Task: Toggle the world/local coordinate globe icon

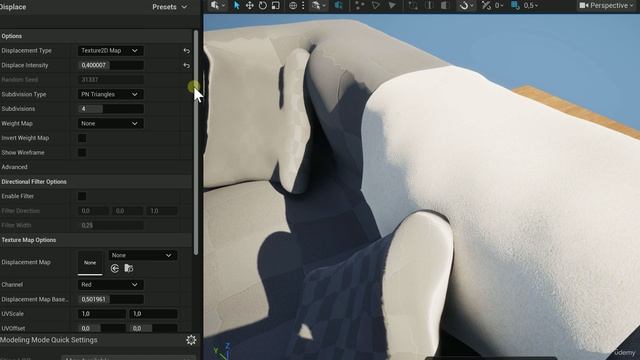Action: [293, 6]
